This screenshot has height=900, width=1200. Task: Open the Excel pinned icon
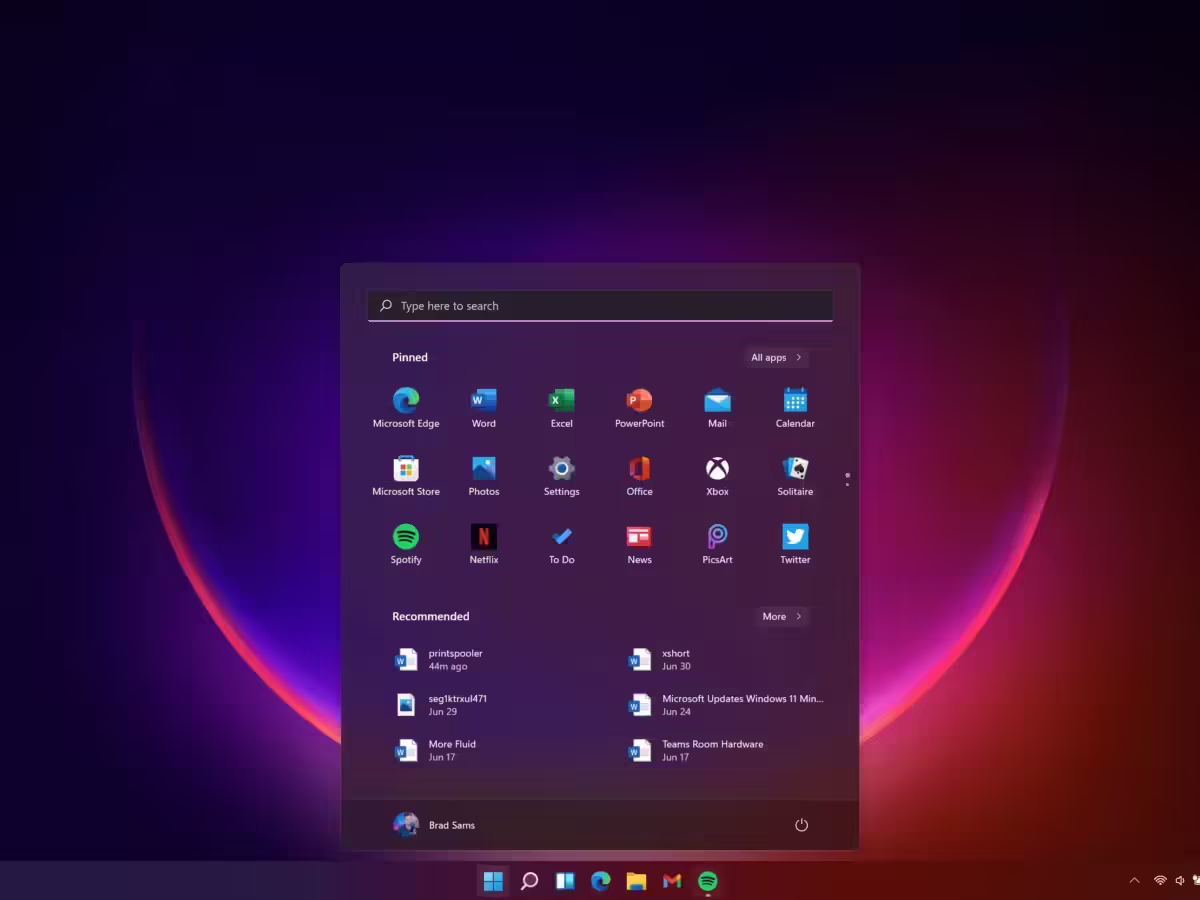click(x=562, y=408)
